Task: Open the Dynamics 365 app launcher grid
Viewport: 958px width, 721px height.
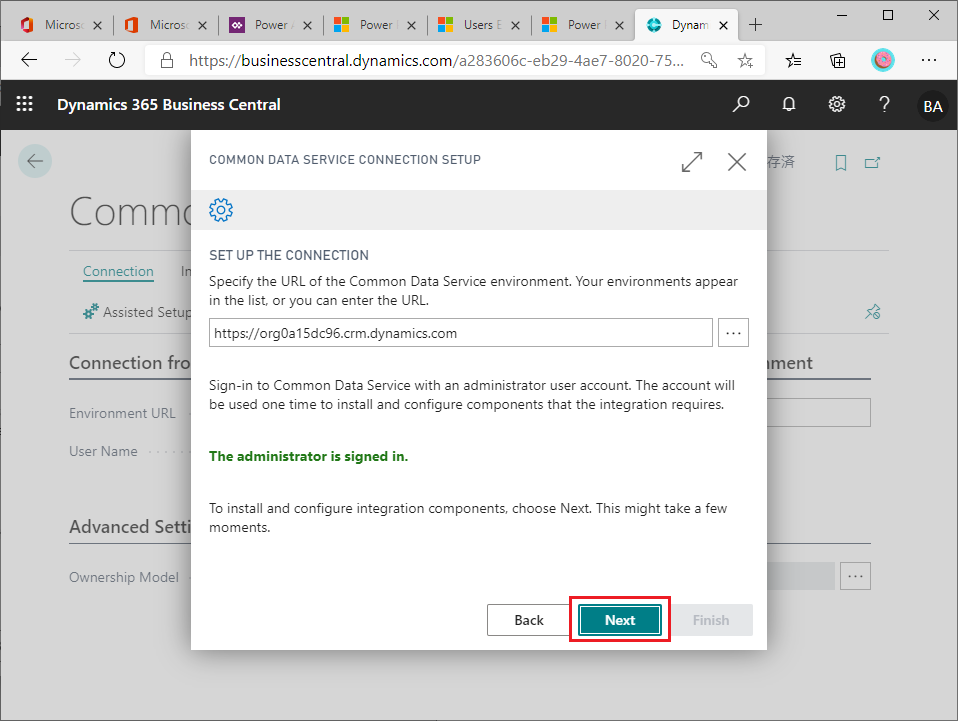Action: [24, 104]
